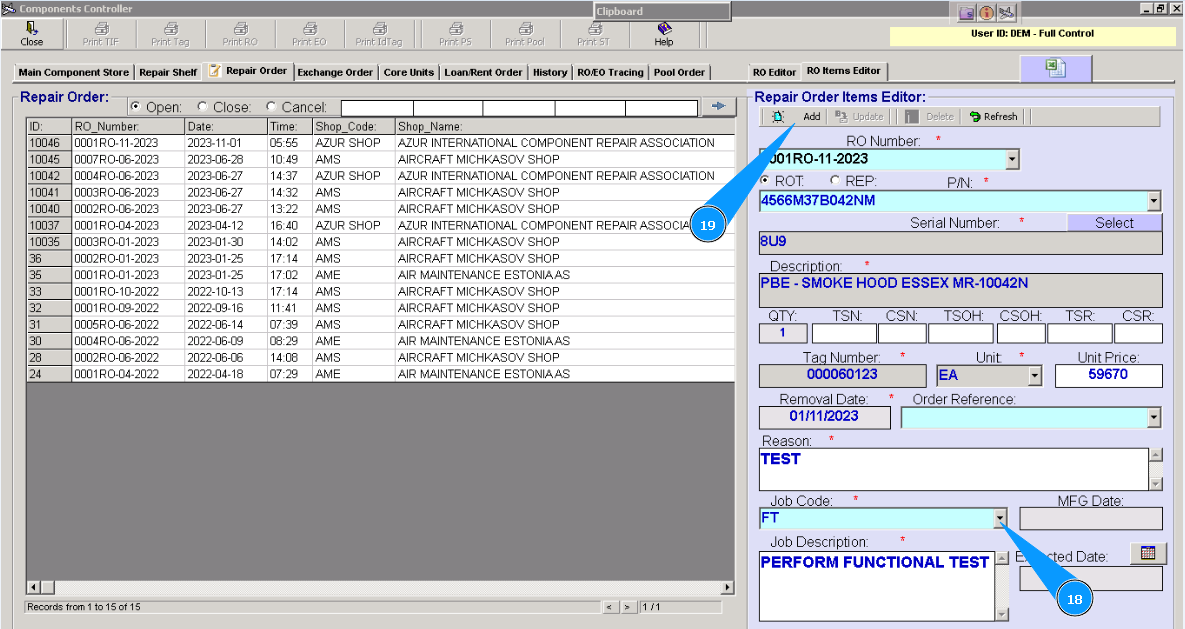Switch to Core Units tab
The height and width of the screenshot is (629, 1185).
click(x=409, y=73)
